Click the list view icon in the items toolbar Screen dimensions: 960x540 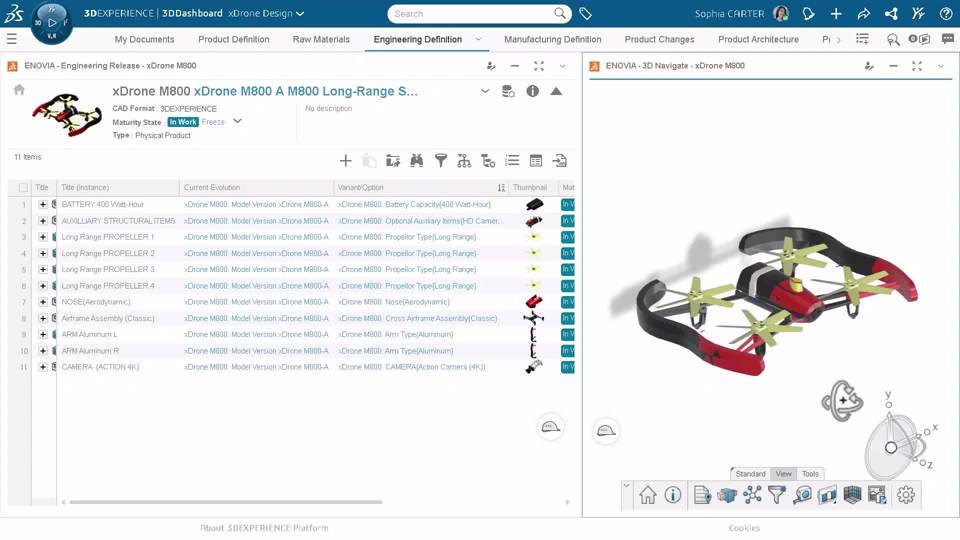(512, 160)
